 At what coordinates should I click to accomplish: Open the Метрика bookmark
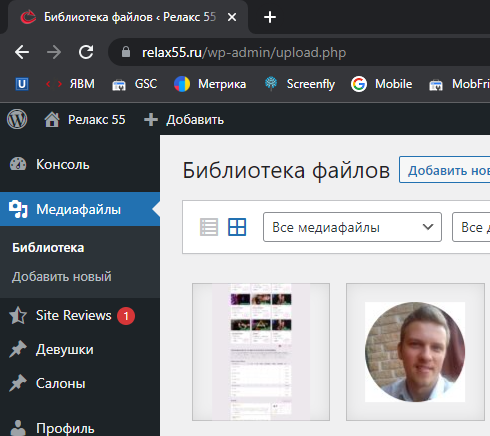pos(210,84)
